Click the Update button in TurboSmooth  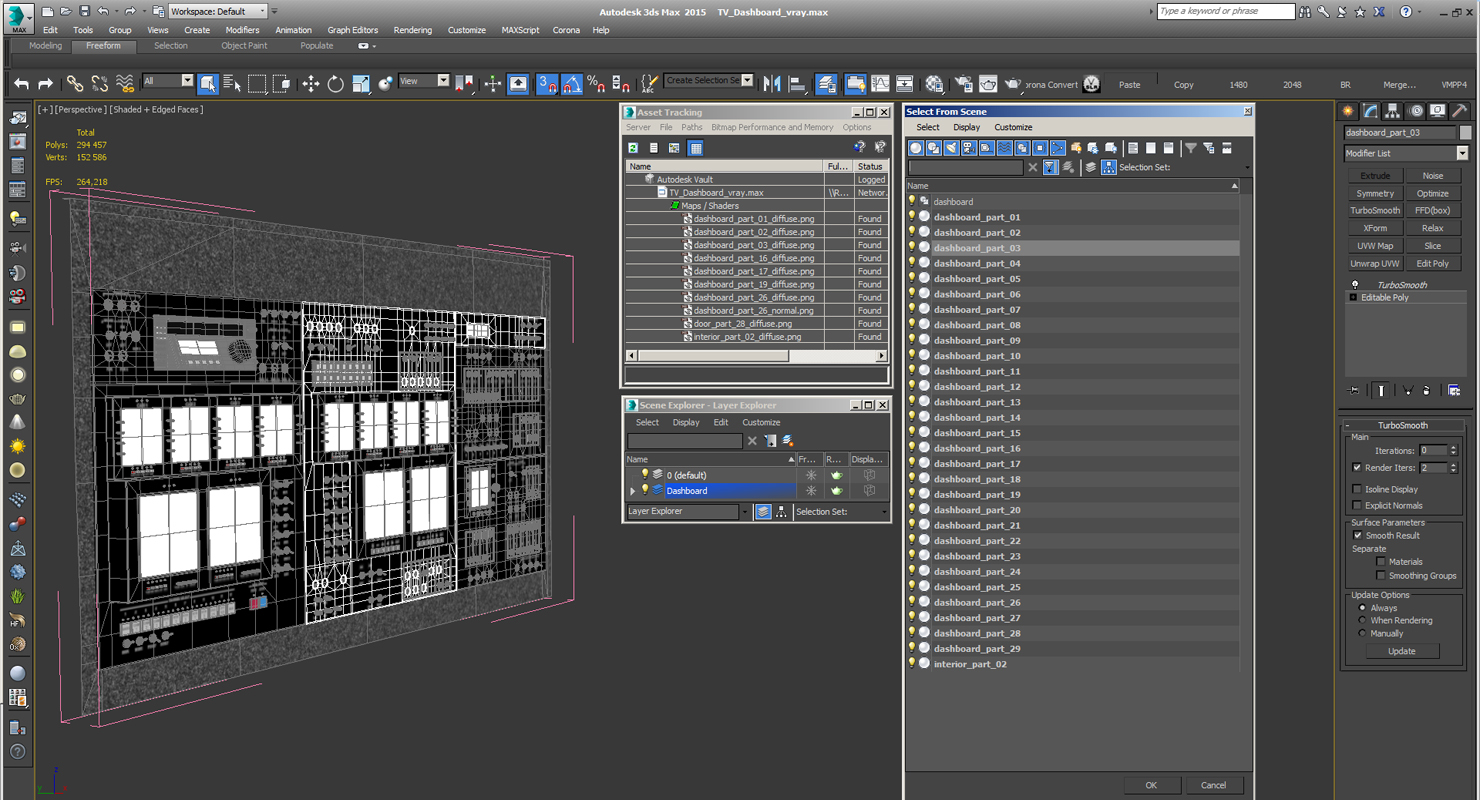point(1402,651)
